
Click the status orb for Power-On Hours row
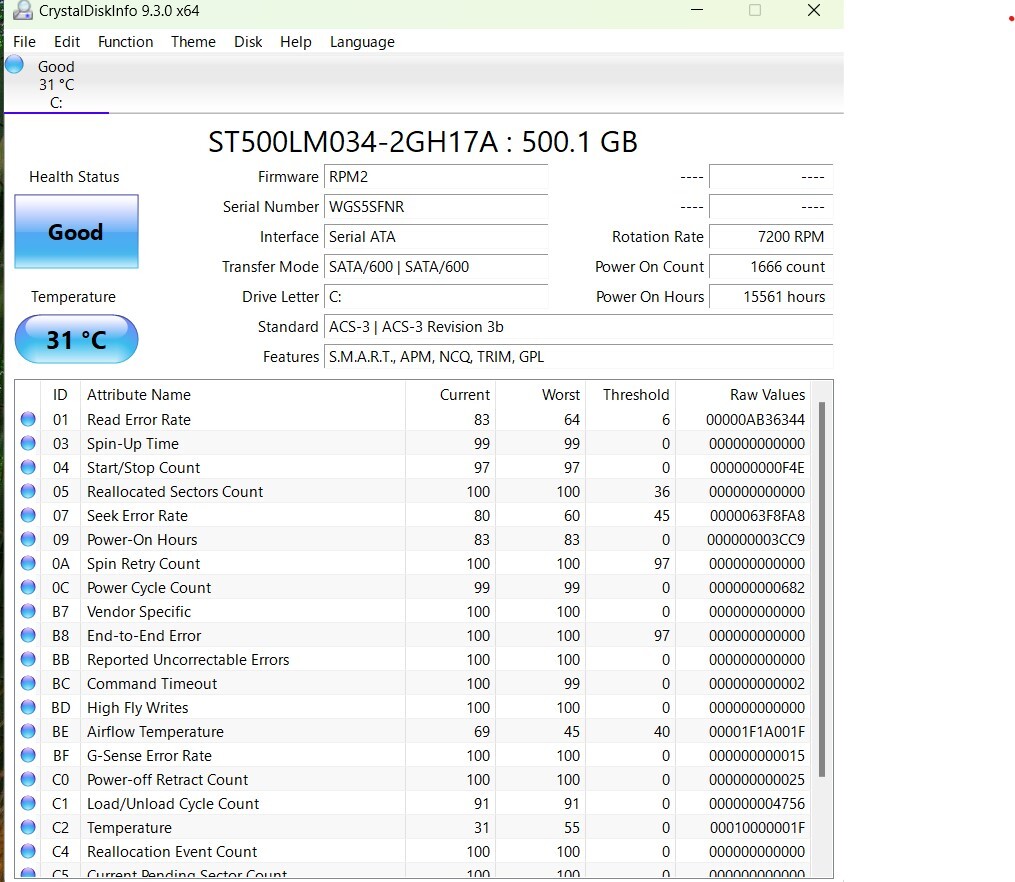(28, 540)
